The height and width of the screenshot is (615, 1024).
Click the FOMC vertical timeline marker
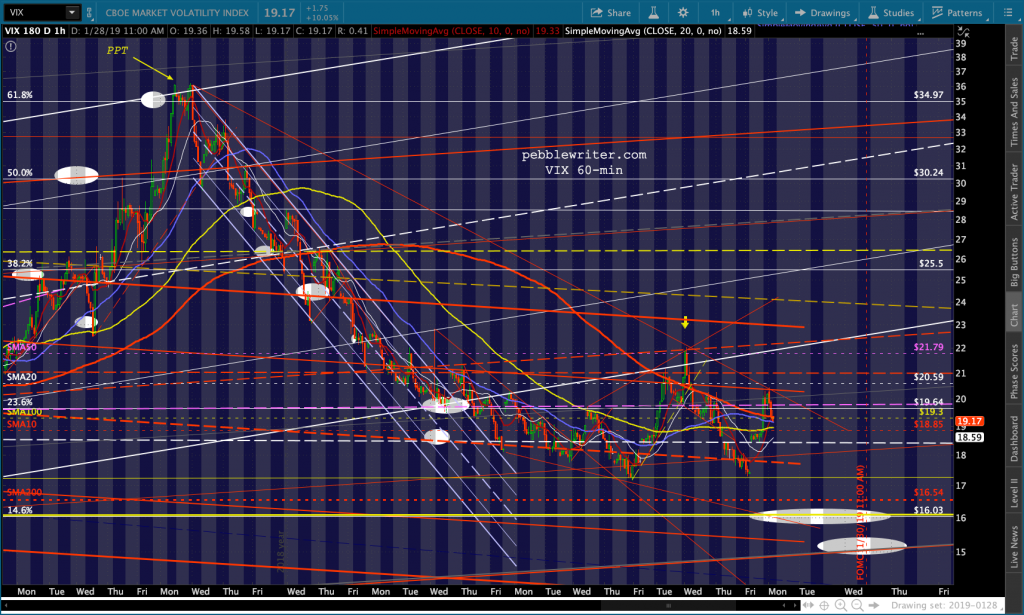point(861,522)
